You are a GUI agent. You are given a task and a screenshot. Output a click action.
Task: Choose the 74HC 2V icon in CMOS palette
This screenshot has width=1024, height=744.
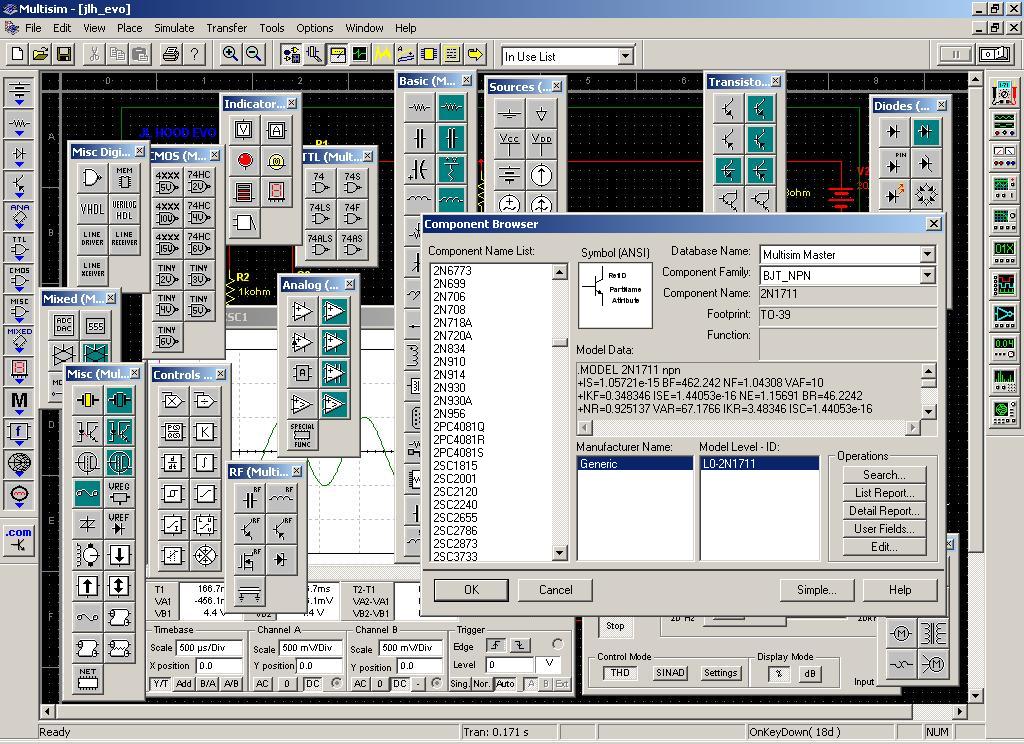(199, 182)
